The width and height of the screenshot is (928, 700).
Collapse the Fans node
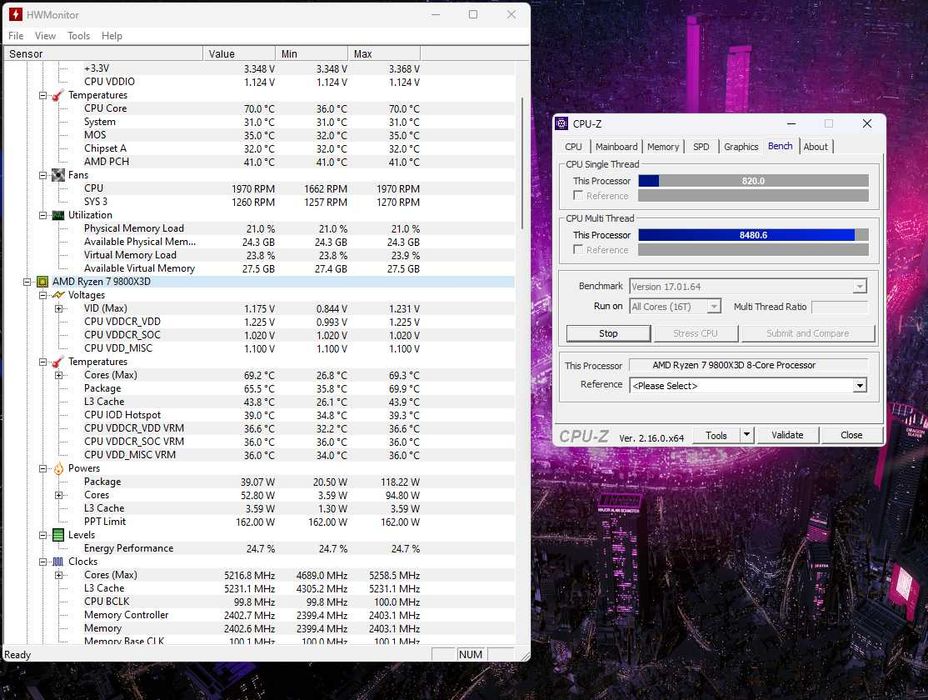coord(43,175)
